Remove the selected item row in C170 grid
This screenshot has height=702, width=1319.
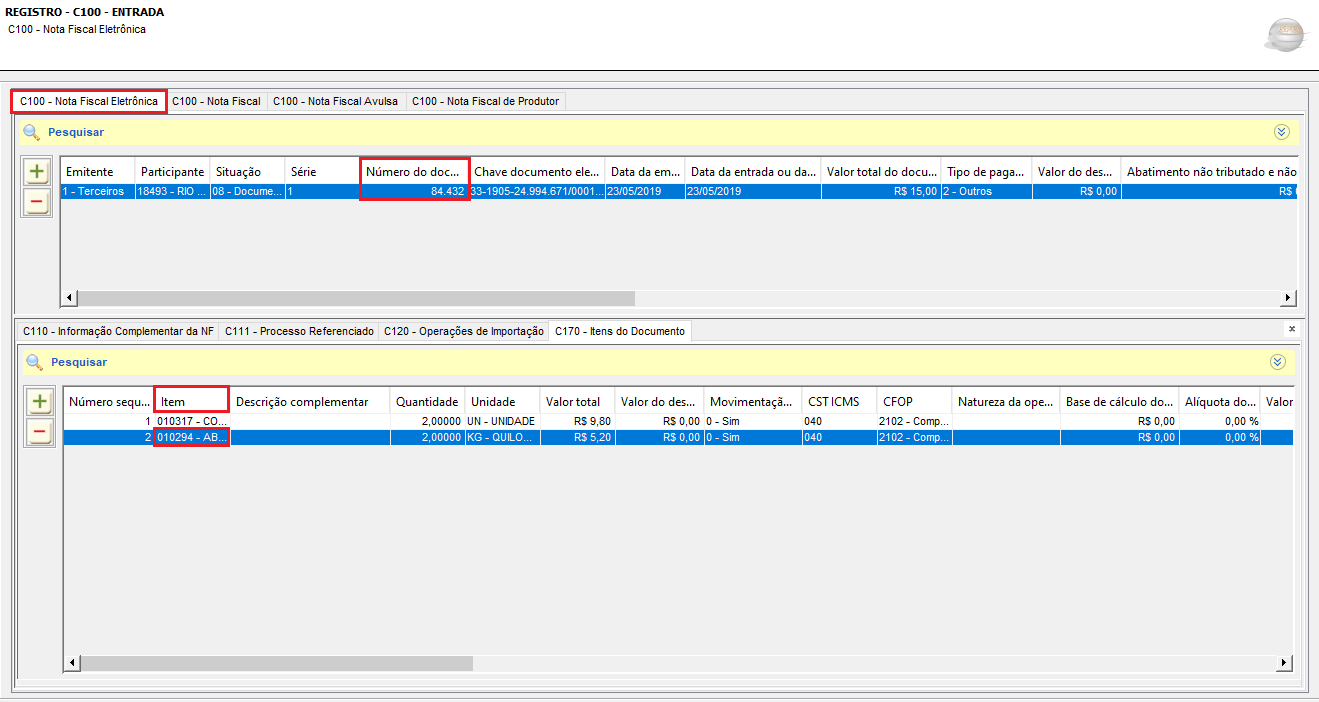(x=39, y=433)
